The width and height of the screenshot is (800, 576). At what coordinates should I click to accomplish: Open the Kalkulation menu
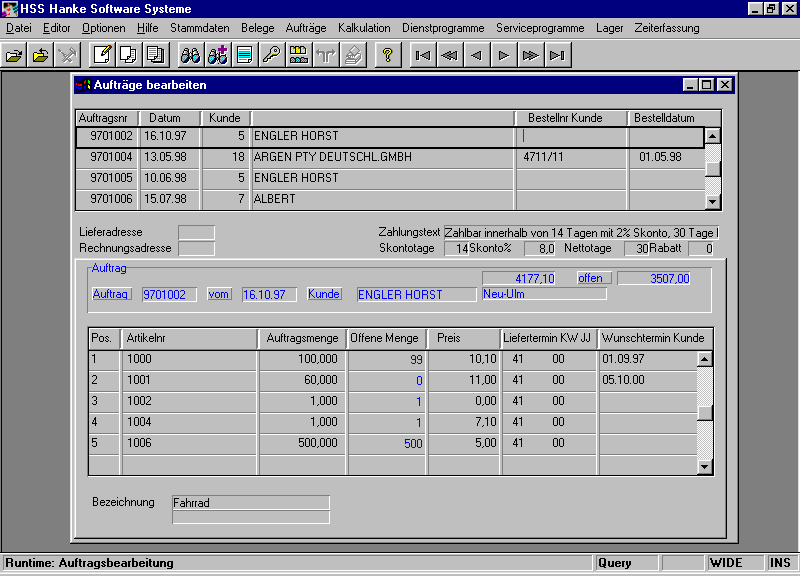[364, 28]
